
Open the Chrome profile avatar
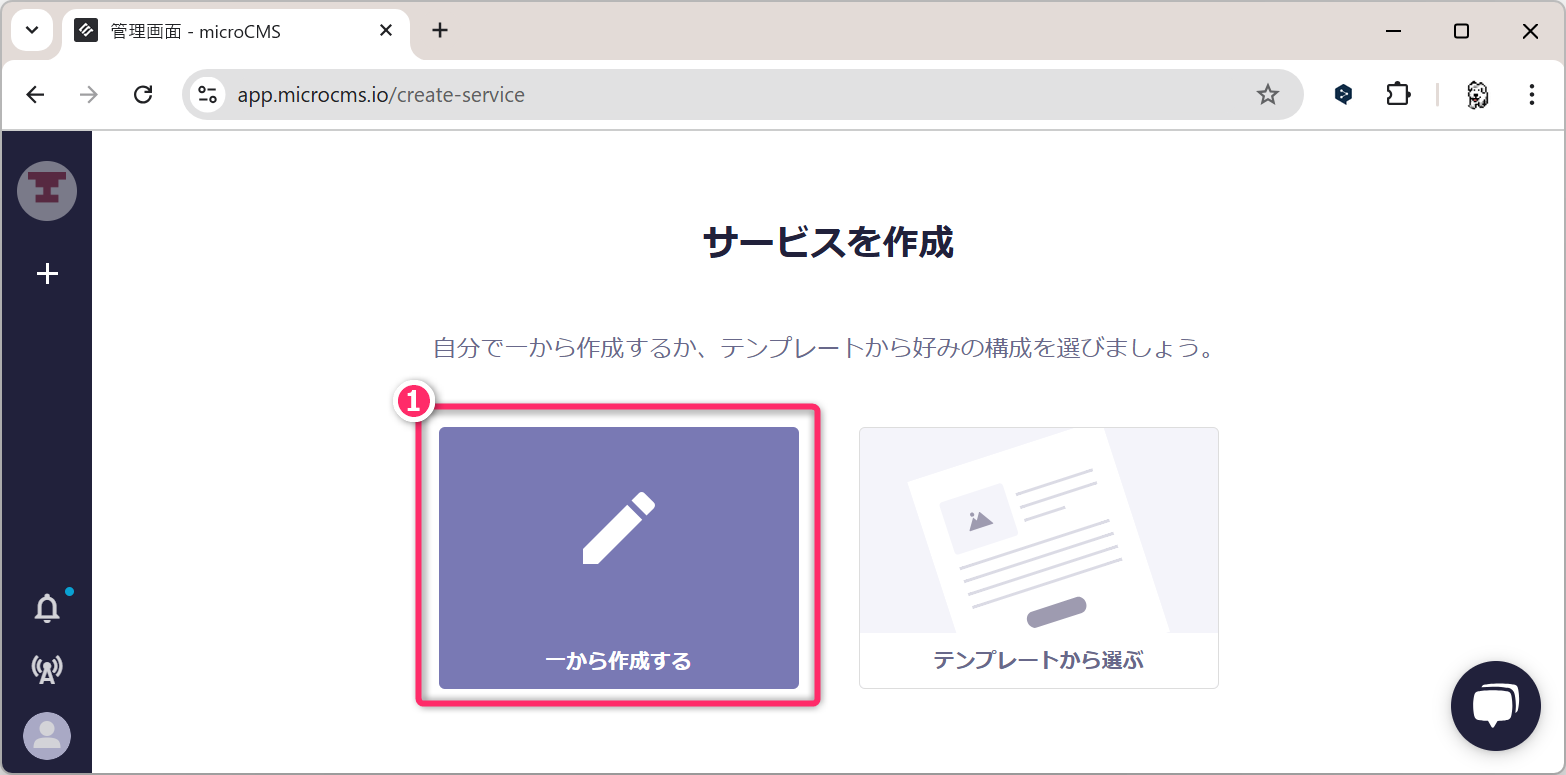1477,95
